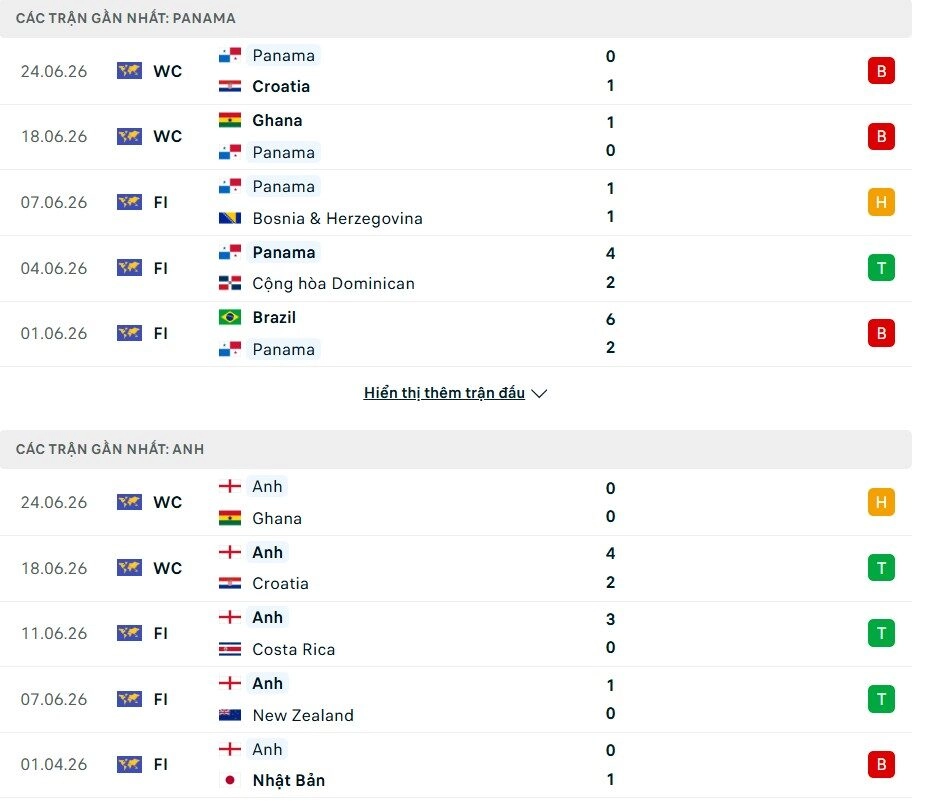This screenshot has width=927, height=801.
Task: Open Hiển thị thêm trận đấu link
Action: point(444,393)
